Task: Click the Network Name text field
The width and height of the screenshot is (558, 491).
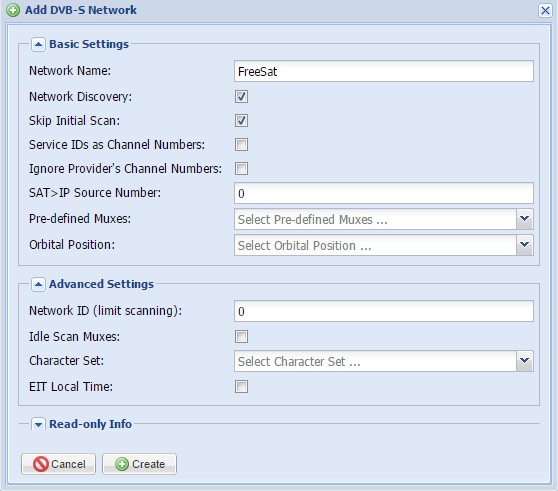Action: point(384,71)
